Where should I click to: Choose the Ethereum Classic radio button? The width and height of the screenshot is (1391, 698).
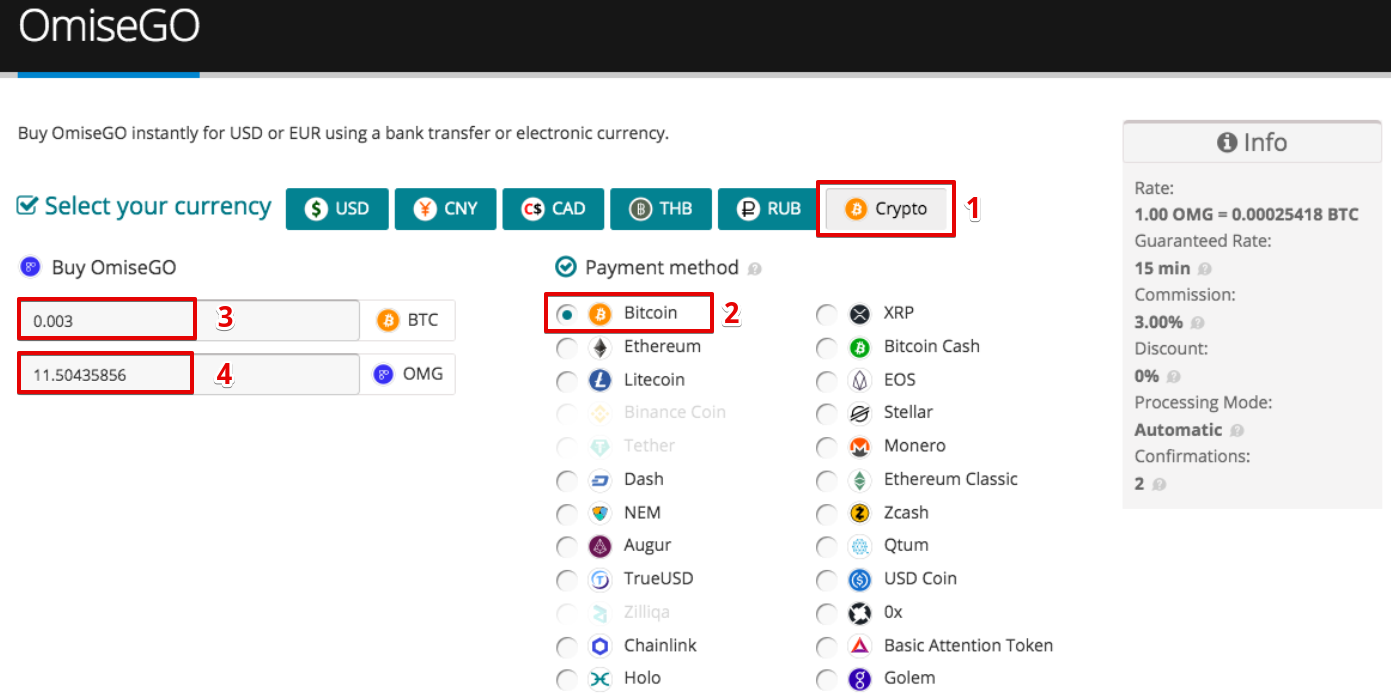coord(827,481)
